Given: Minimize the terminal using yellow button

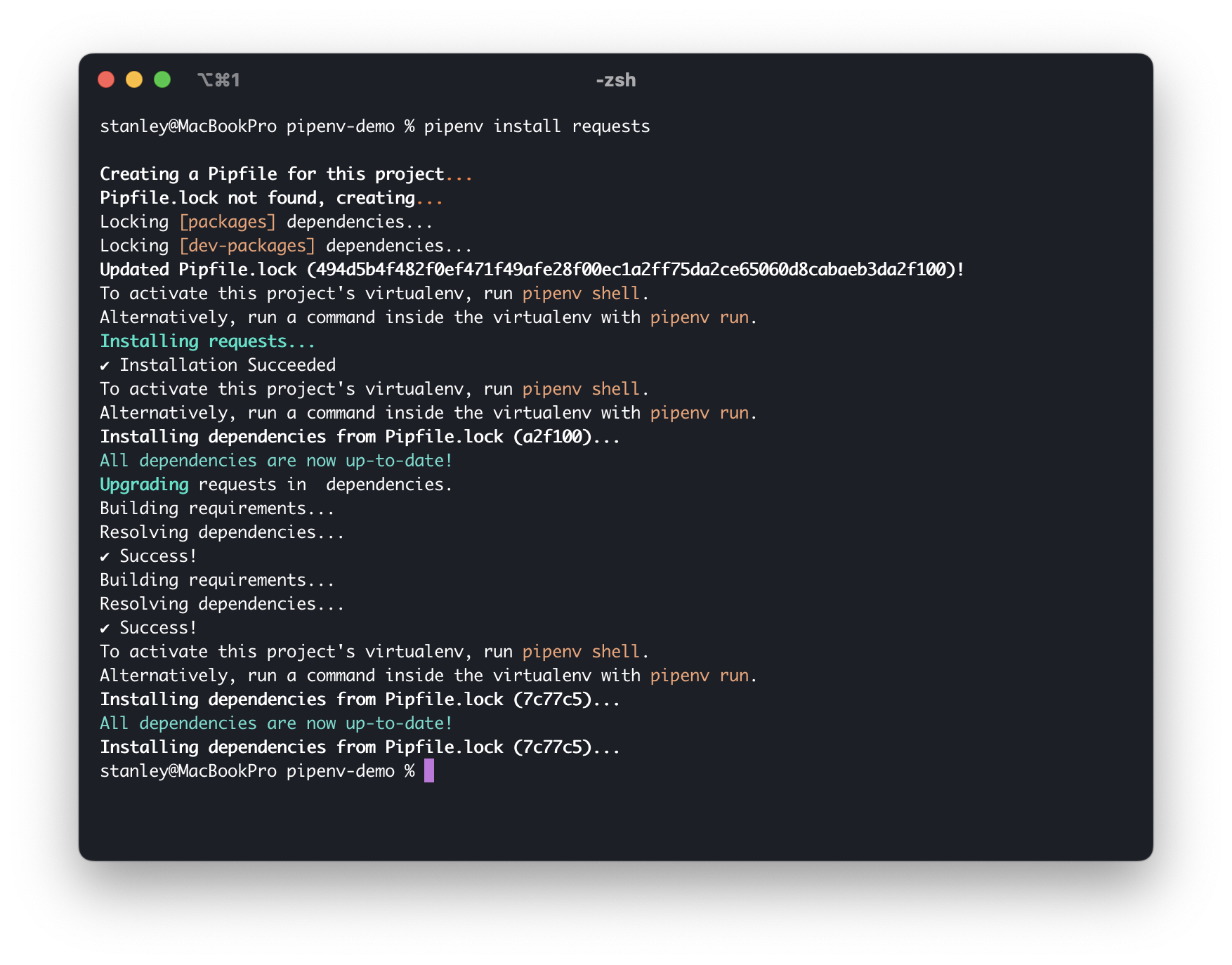Looking at the screenshot, I should [134, 79].
